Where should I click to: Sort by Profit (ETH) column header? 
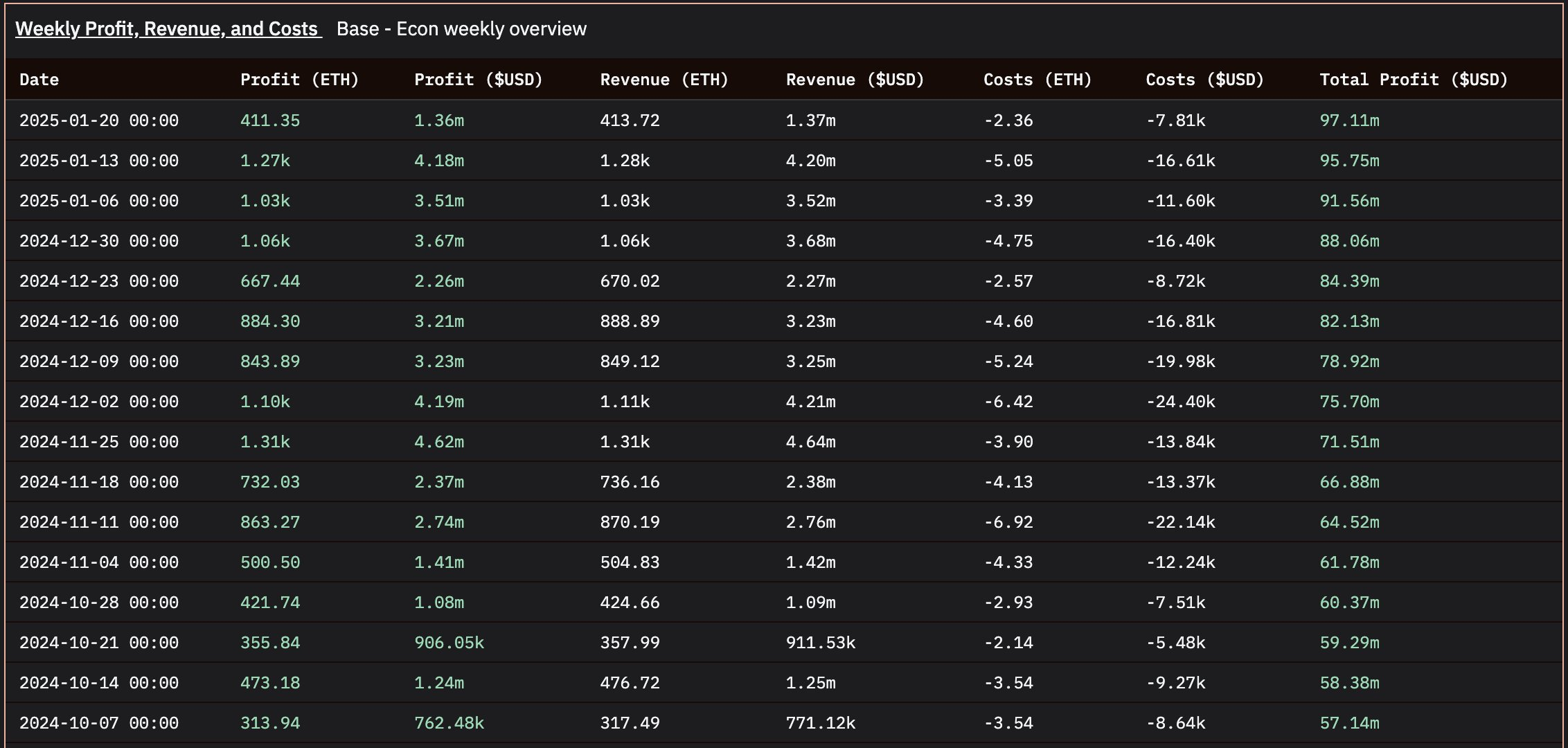tap(299, 80)
